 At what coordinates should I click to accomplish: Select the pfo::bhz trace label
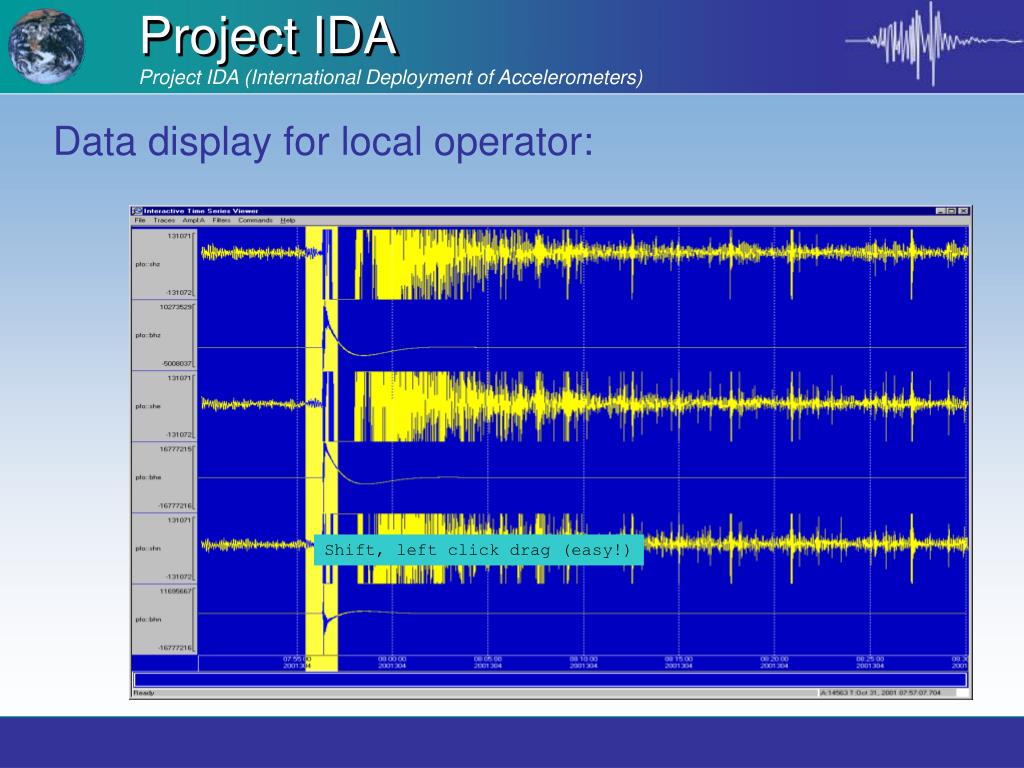(x=148, y=335)
